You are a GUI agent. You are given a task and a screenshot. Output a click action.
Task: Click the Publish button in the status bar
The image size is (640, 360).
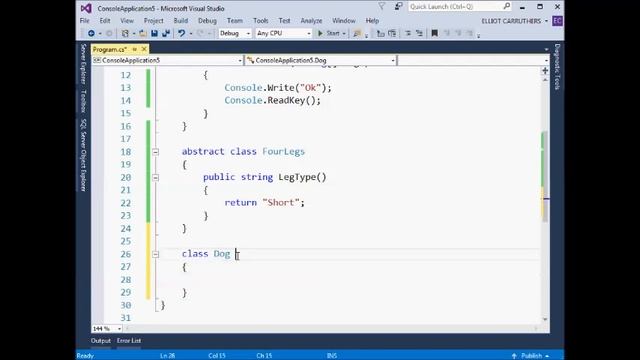(531, 356)
